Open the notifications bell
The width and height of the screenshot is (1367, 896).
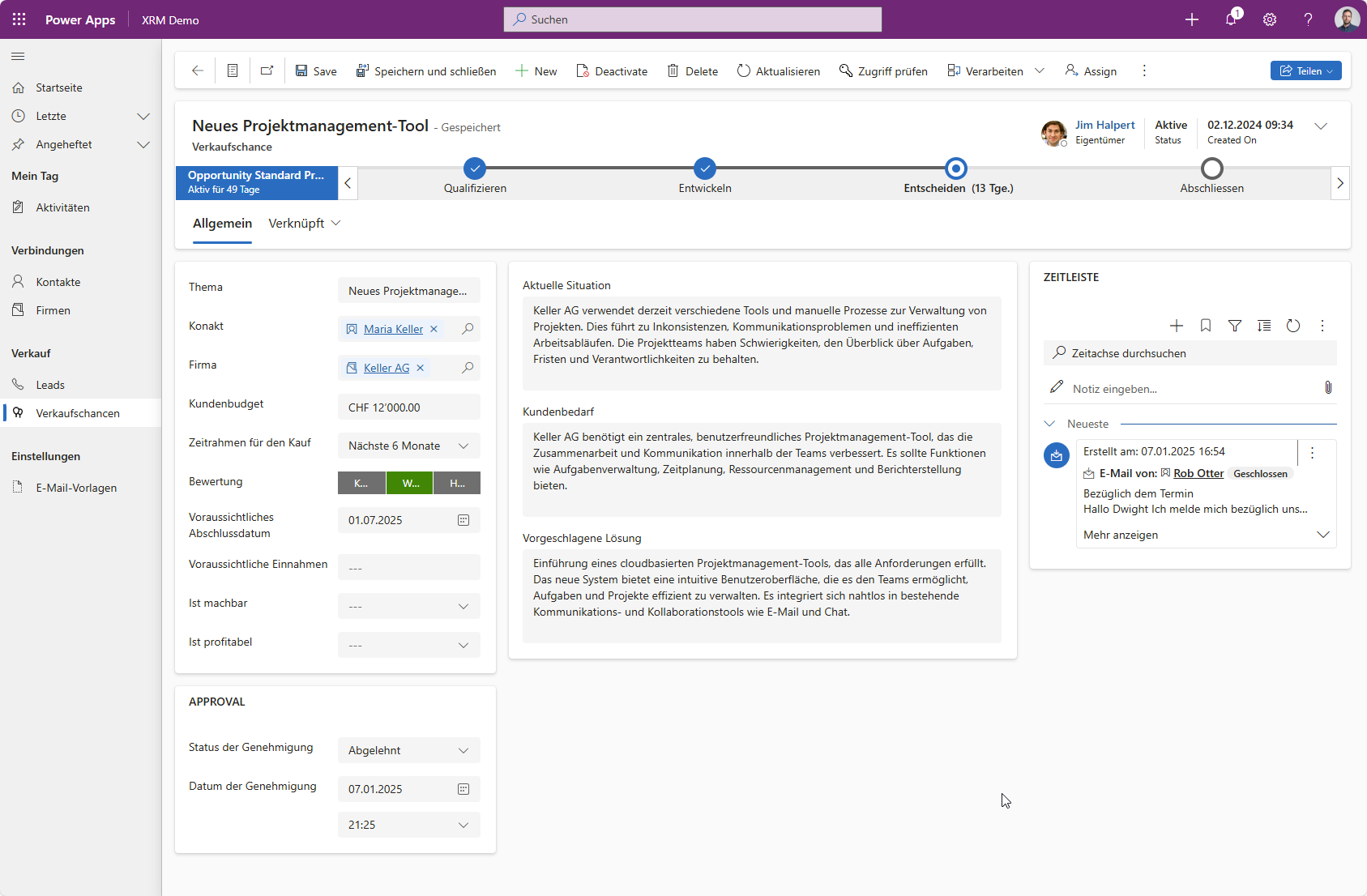coord(1231,19)
